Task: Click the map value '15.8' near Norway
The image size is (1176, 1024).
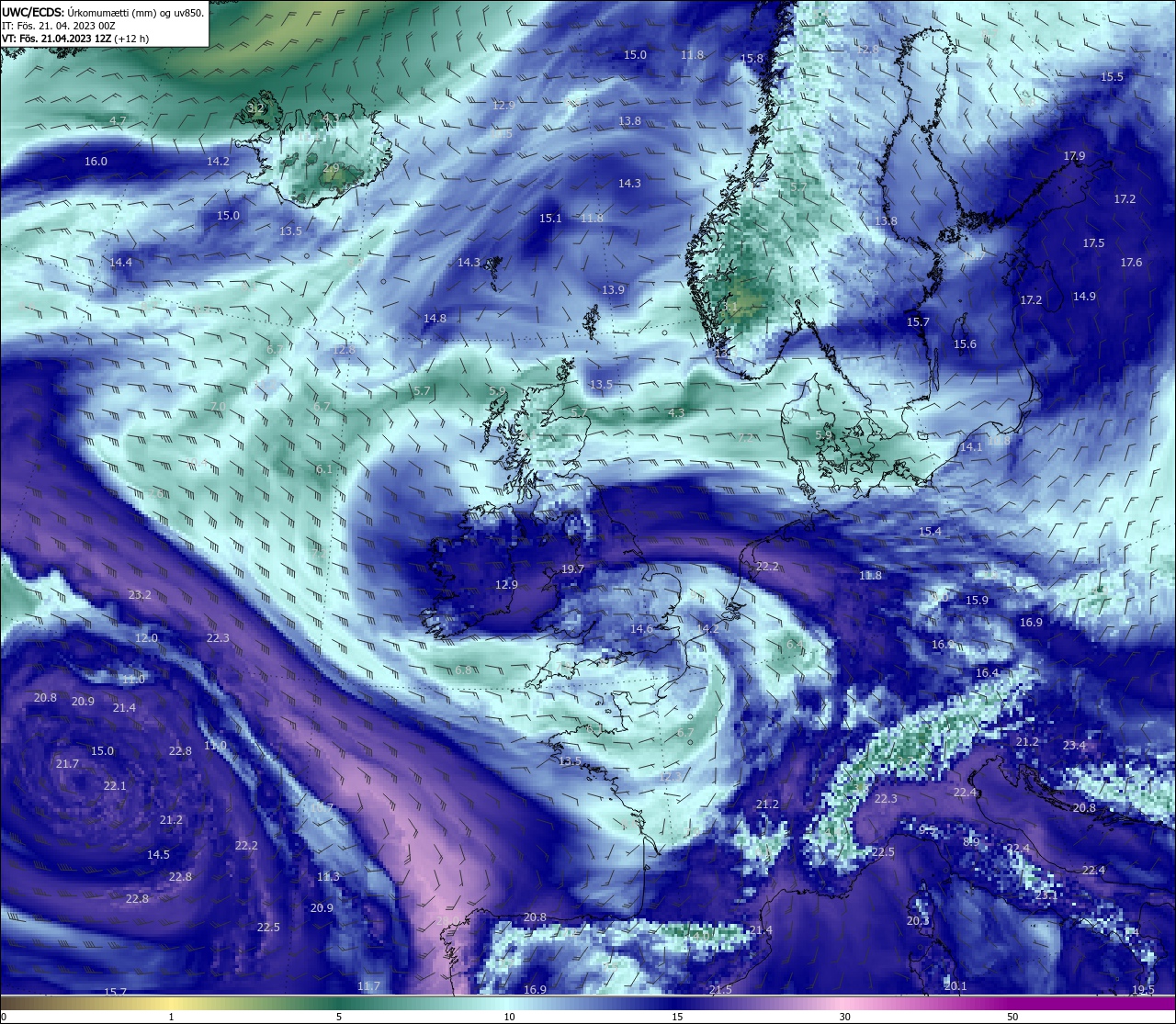Action: point(752,59)
